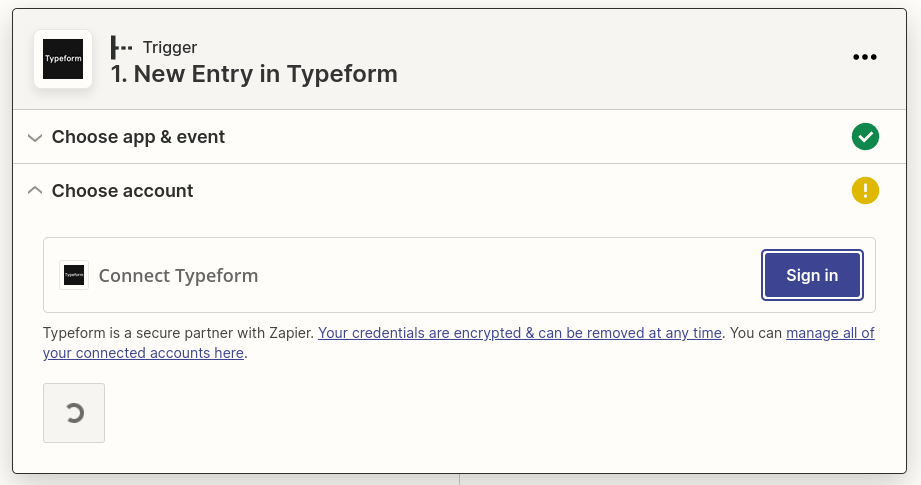Viewport: 921px width, 485px height.
Task: Open the Choose app & event section heading
Action: coord(138,137)
